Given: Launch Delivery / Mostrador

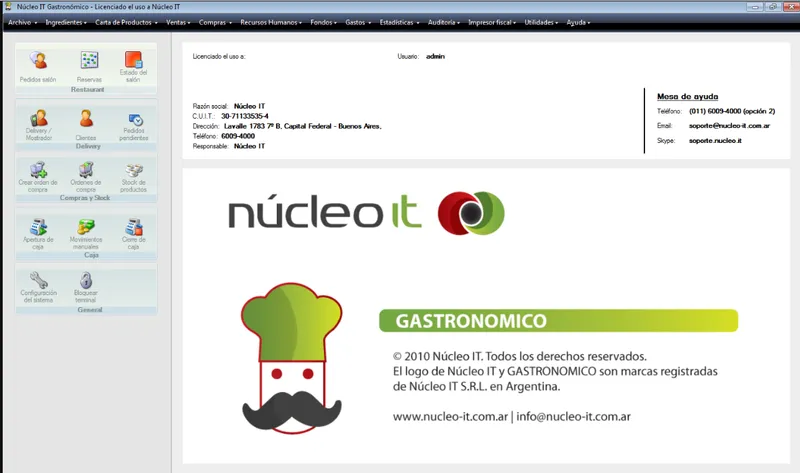Looking at the screenshot, I should click(38, 125).
